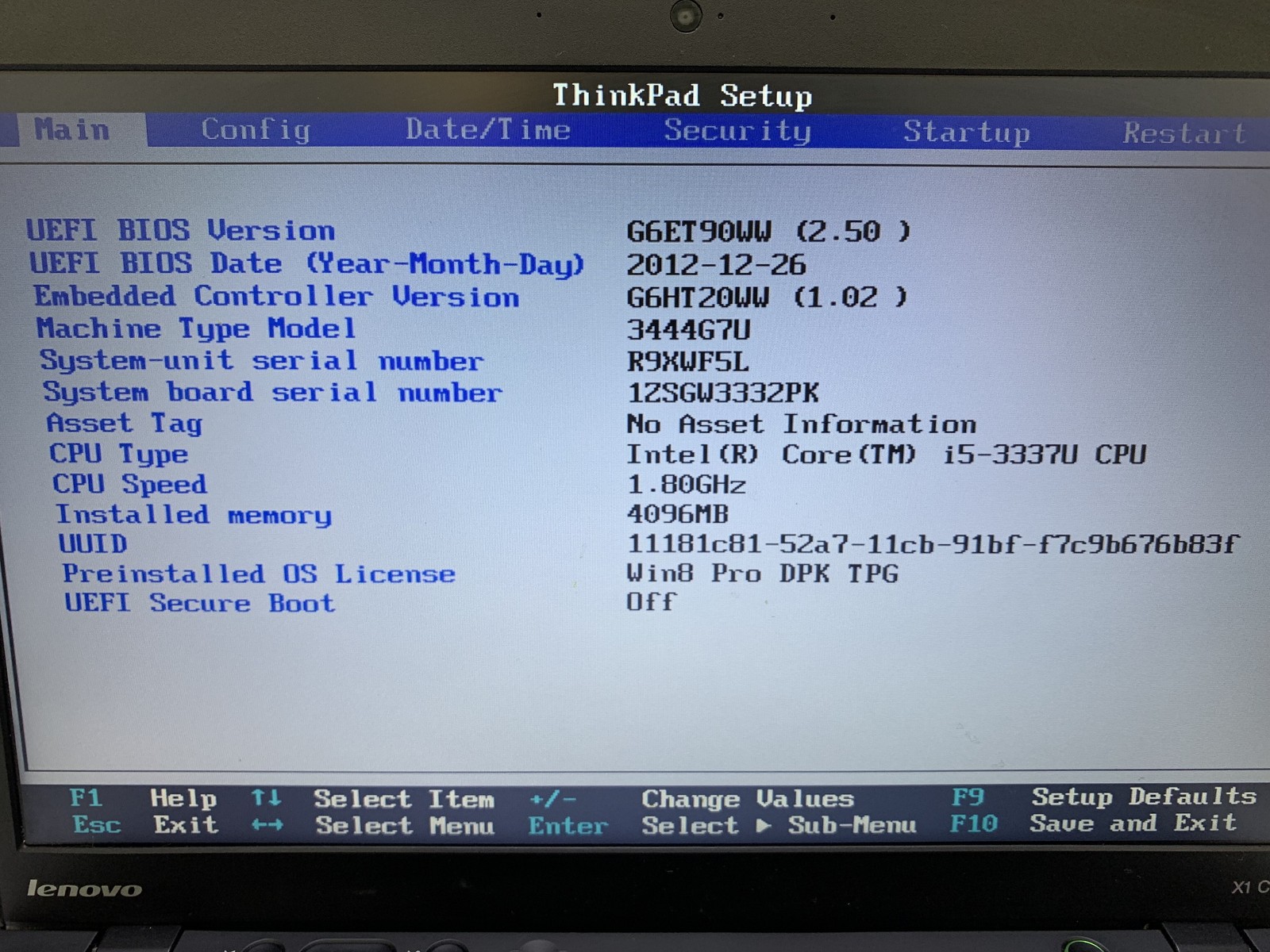Select Installed memory label
Image resolution: width=1270 pixels, height=952 pixels.
193,515
